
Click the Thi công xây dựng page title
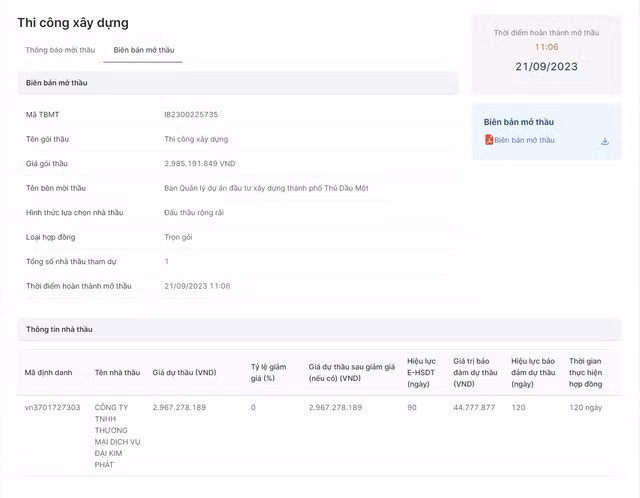pos(73,23)
